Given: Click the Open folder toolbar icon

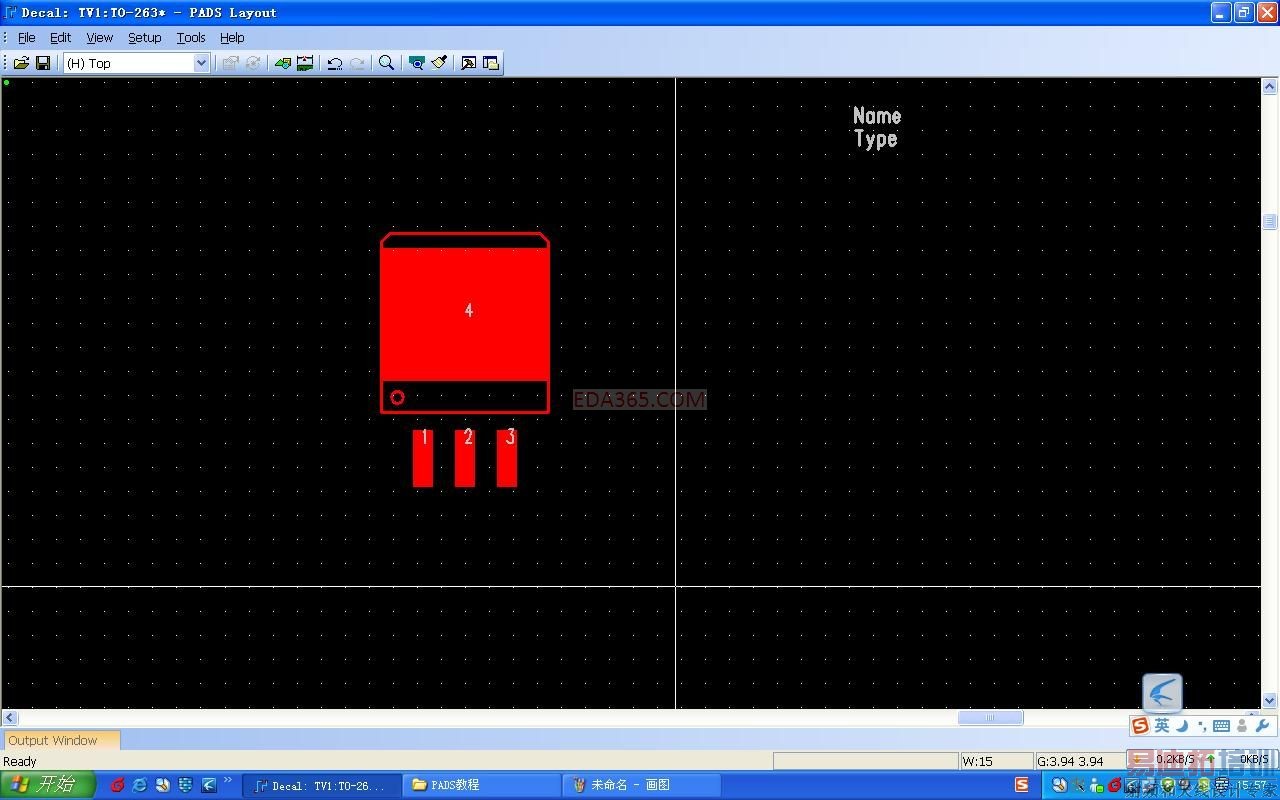Looking at the screenshot, I should point(21,63).
